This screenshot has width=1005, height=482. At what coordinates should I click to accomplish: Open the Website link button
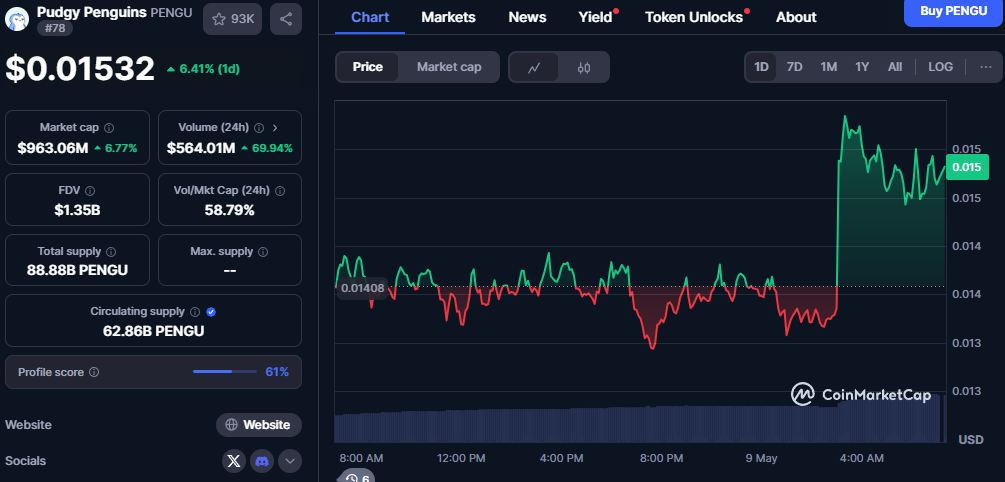(259, 425)
